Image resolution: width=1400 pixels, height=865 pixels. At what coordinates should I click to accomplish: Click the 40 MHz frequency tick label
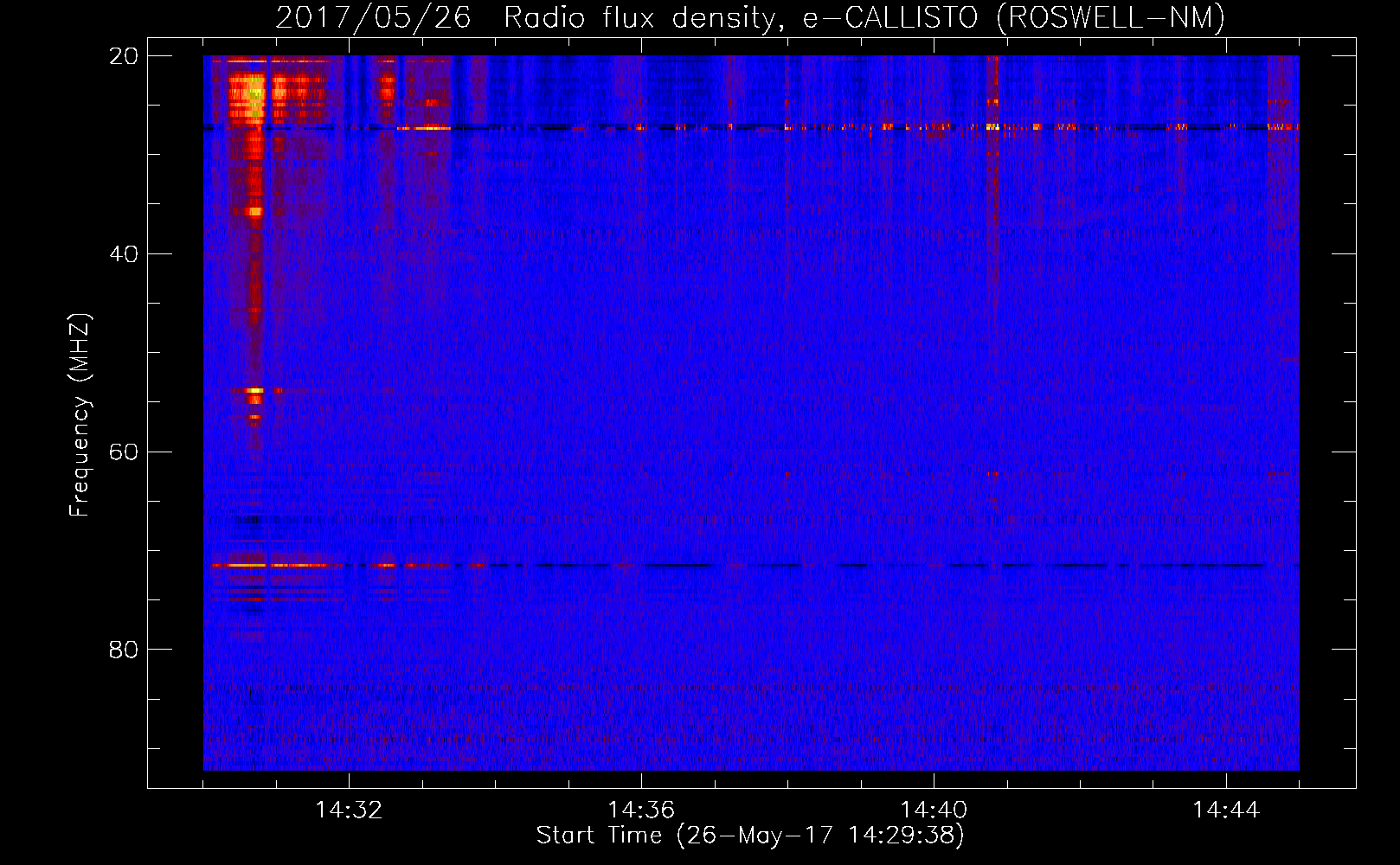124,254
